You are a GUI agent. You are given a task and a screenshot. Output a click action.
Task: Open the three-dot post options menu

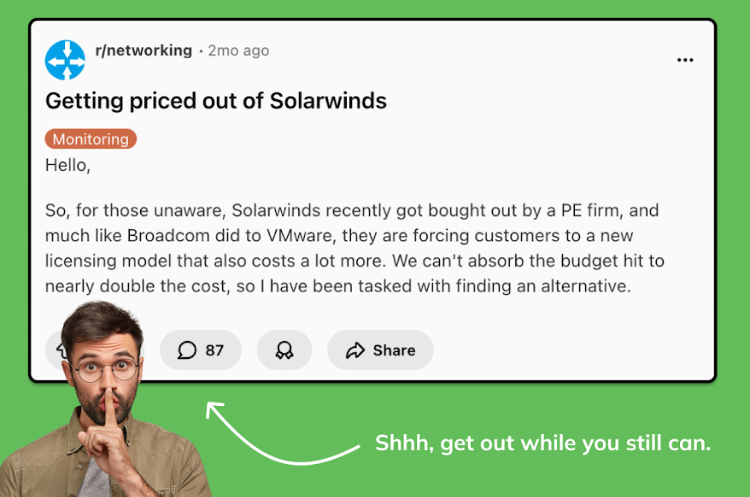pos(685,60)
